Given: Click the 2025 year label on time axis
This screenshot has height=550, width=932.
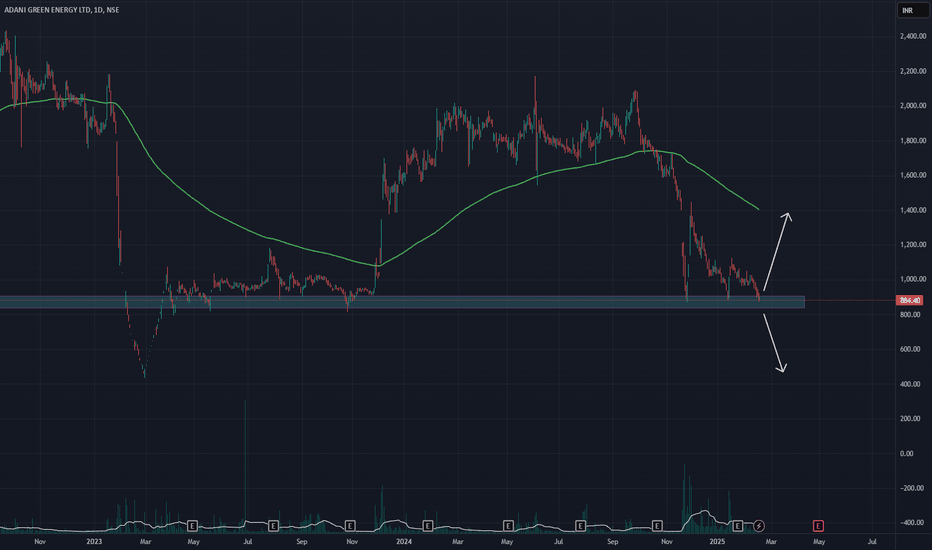Looking at the screenshot, I should click(717, 542).
